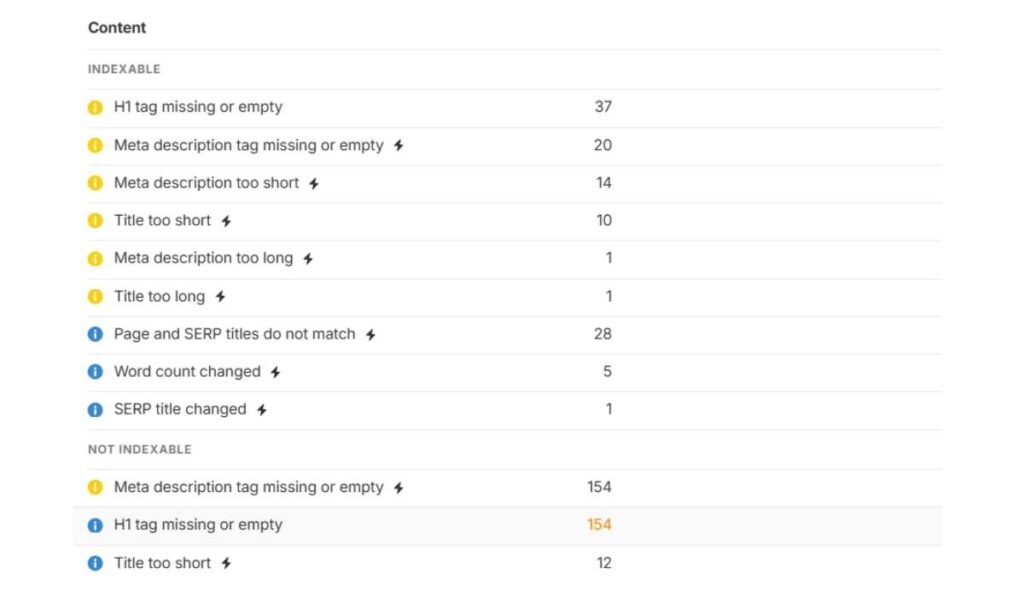Click count 37 for H1 tag missing

click(603, 107)
